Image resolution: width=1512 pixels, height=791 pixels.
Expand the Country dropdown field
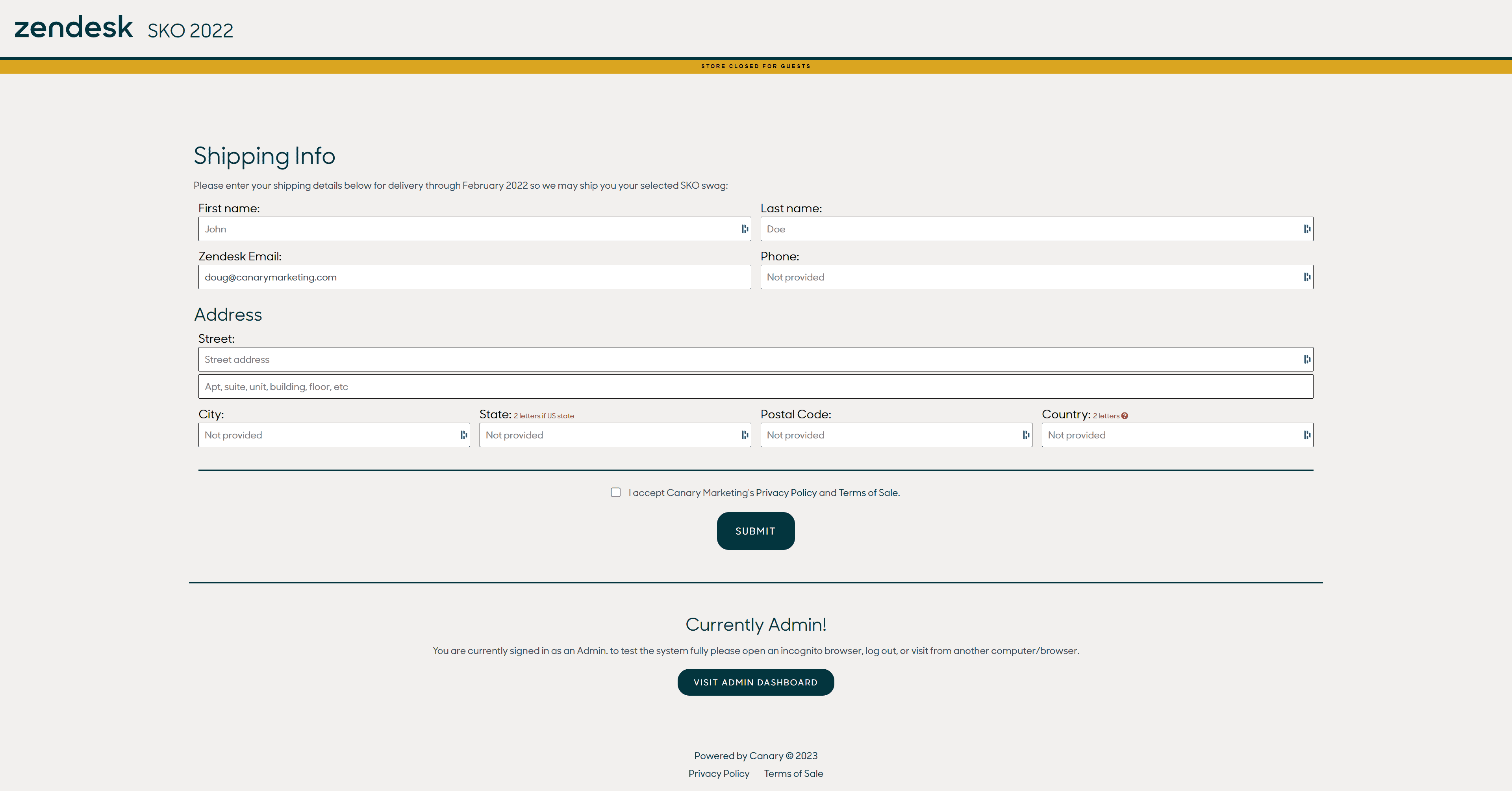point(1306,434)
